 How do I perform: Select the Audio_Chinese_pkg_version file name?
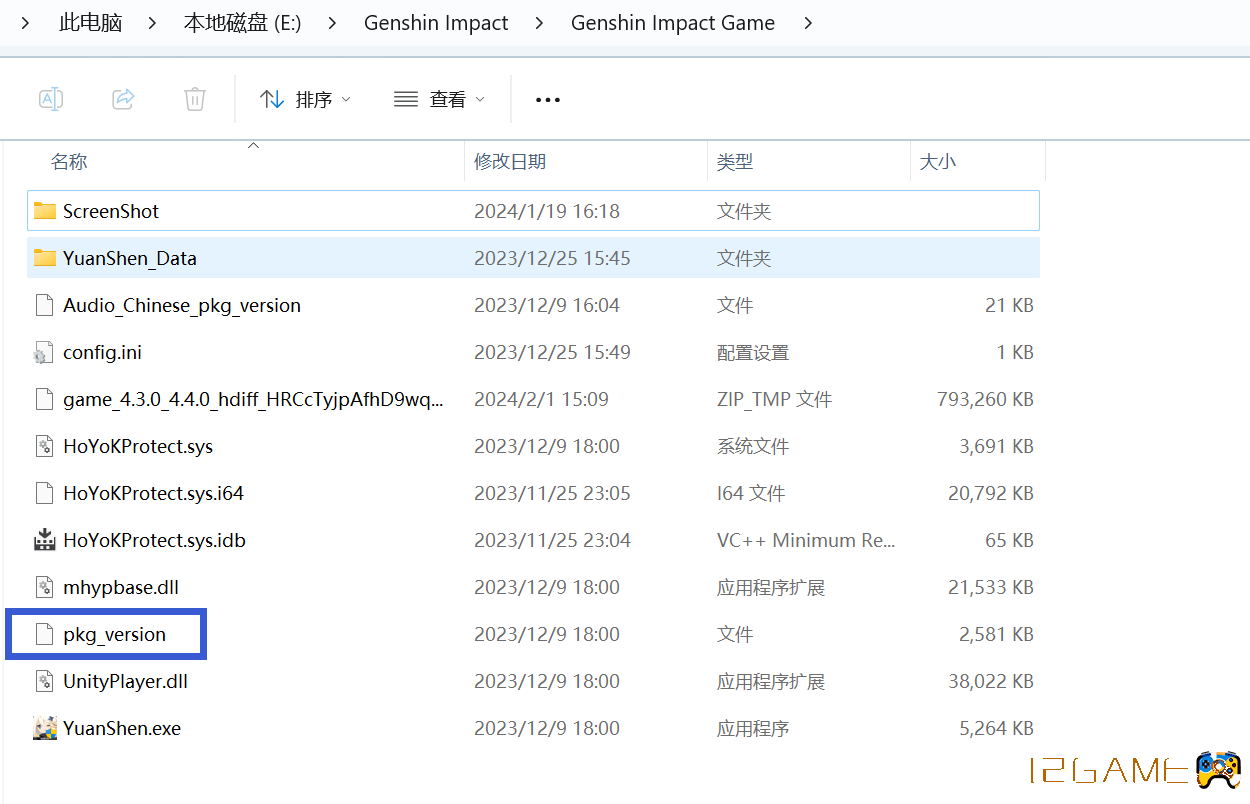click(x=182, y=305)
